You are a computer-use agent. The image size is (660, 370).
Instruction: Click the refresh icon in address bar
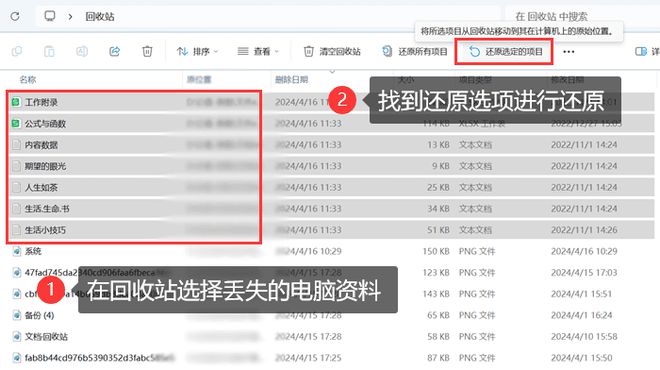[15, 16]
